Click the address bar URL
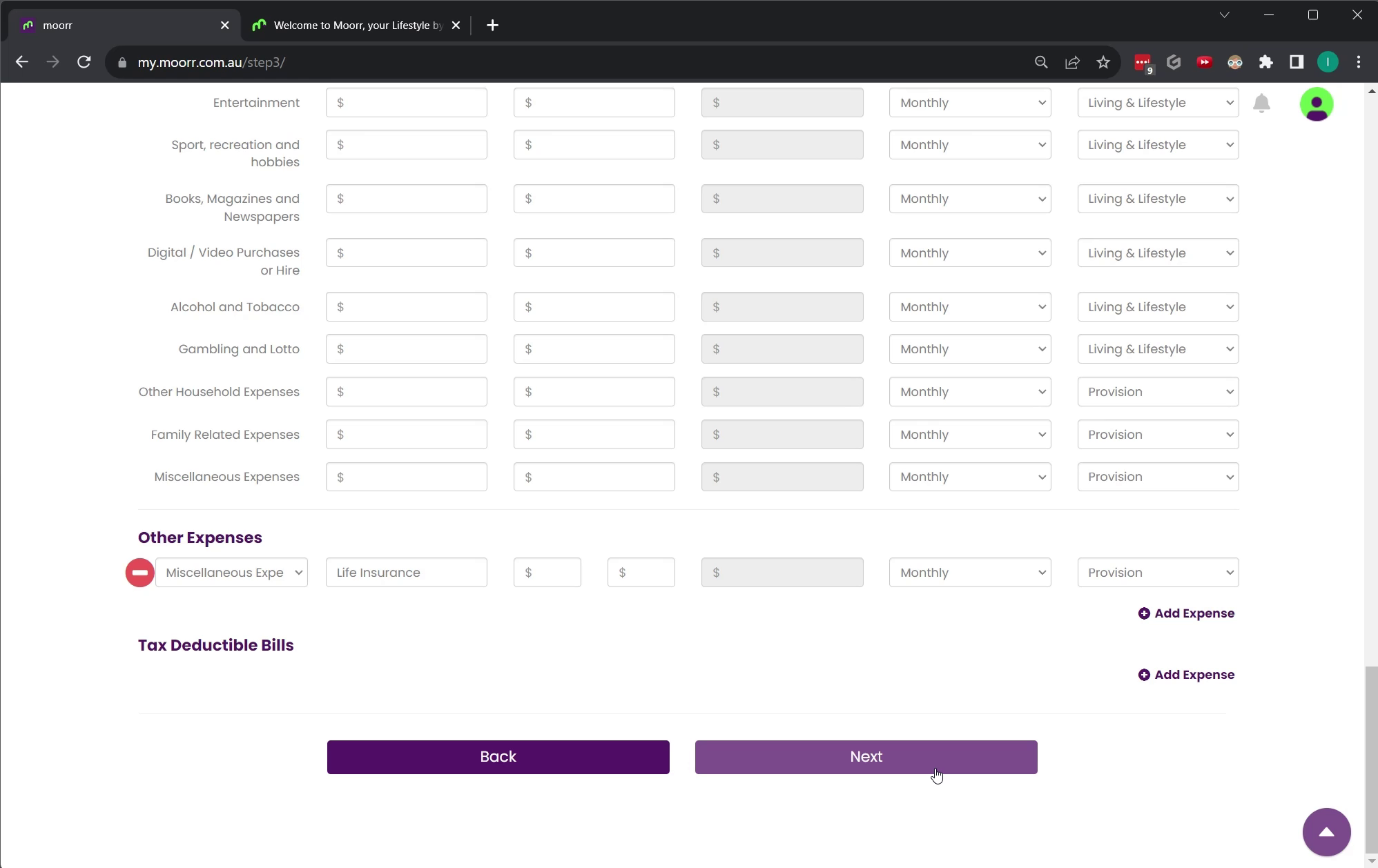1378x868 pixels. (211, 62)
